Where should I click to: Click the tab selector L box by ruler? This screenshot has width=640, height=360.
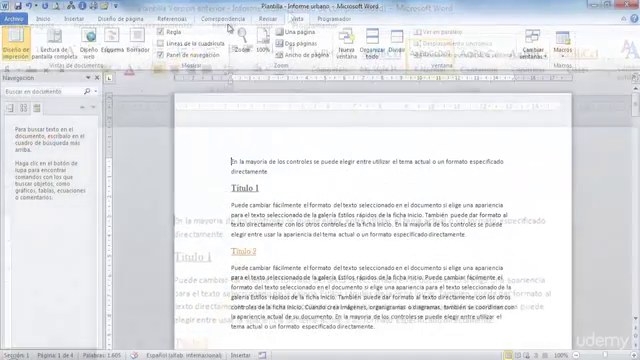[109, 78]
